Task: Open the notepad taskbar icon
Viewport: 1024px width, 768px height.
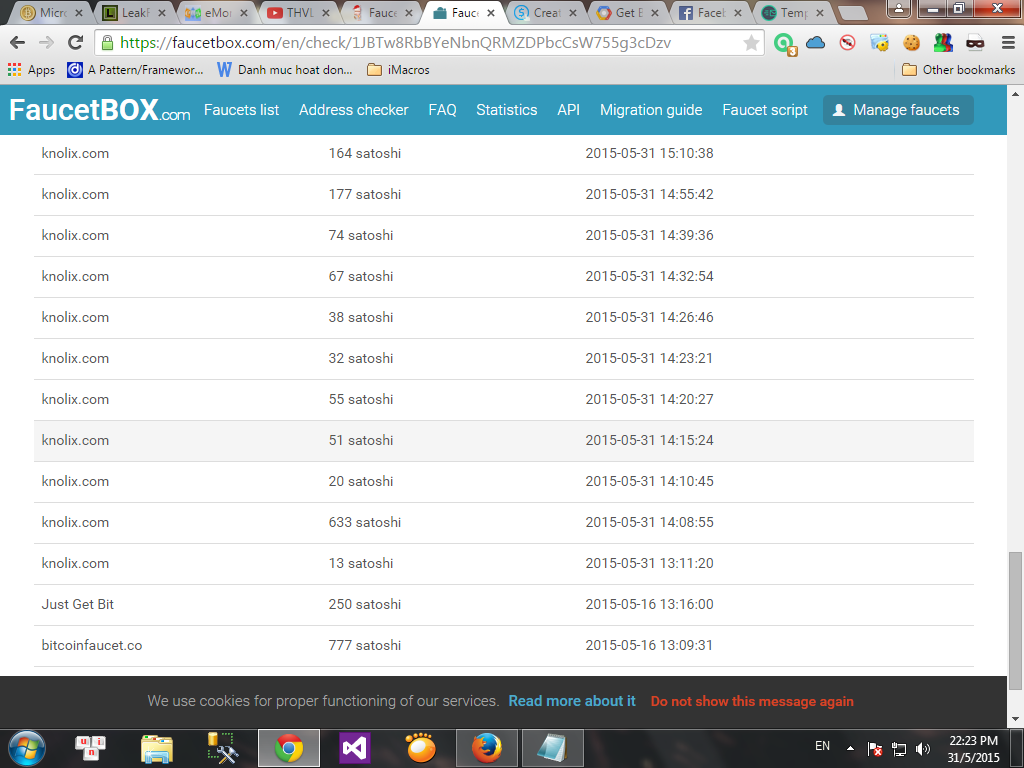Action: 552,748
